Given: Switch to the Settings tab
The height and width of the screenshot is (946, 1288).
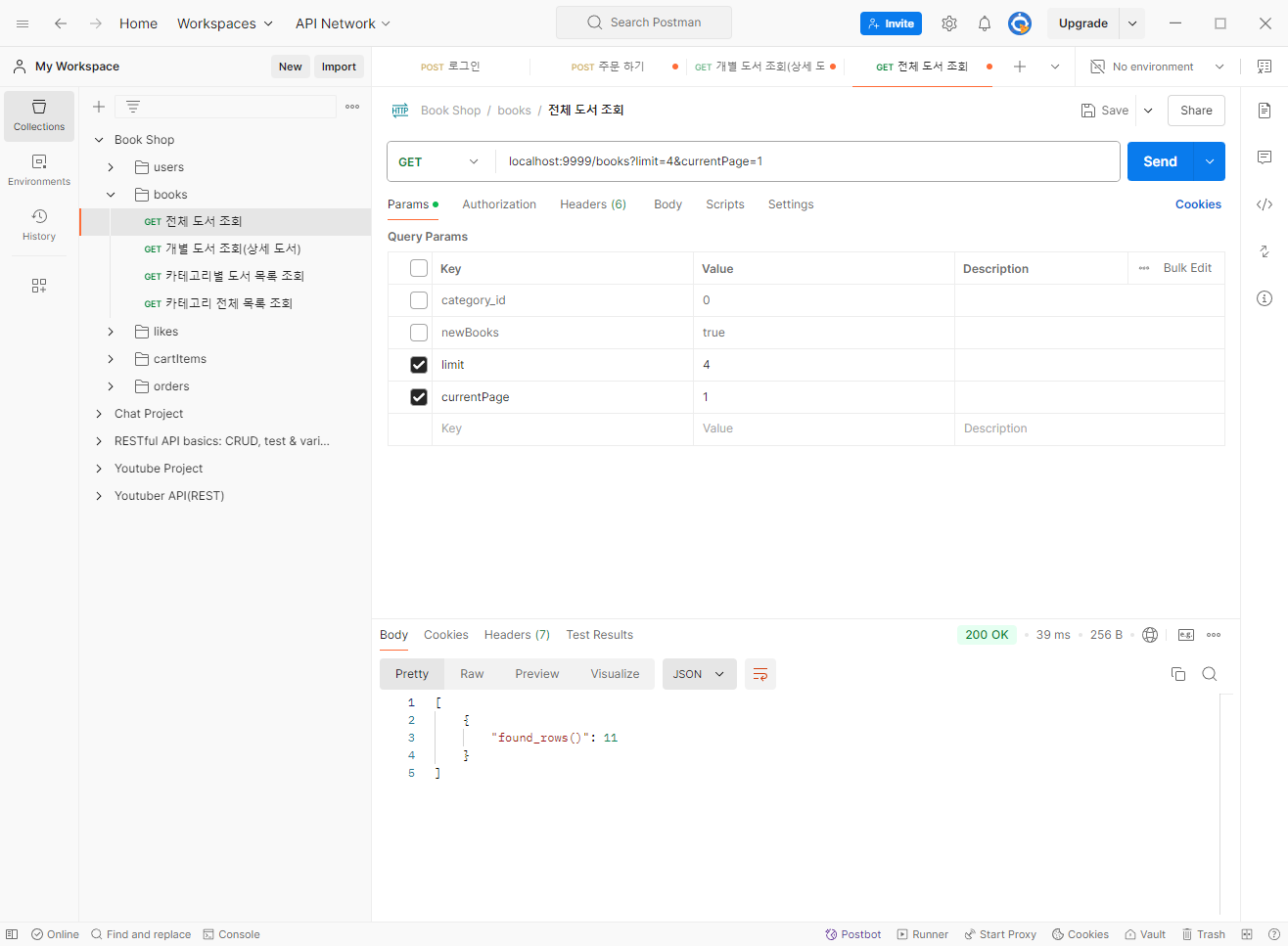Looking at the screenshot, I should pyautogui.click(x=791, y=204).
